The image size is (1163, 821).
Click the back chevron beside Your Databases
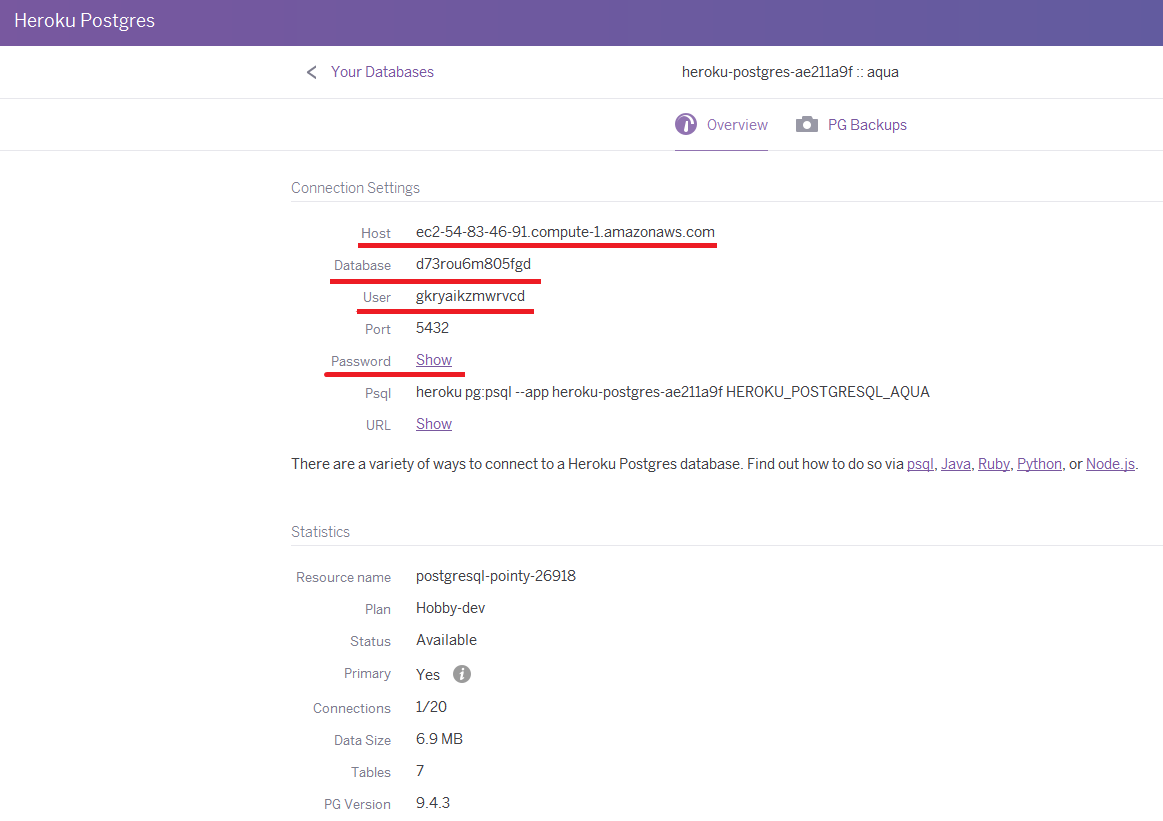[312, 72]
